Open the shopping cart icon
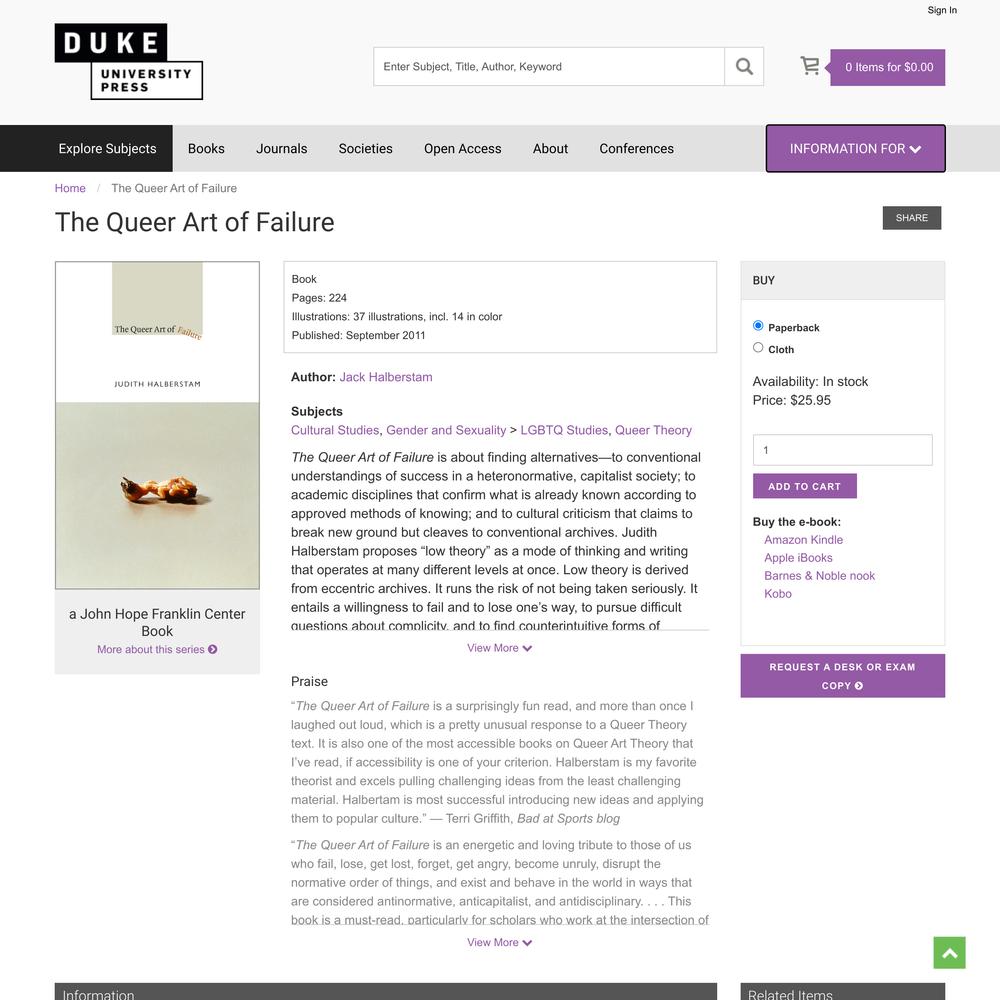The image size is (1000, 1000). [810, 66]
